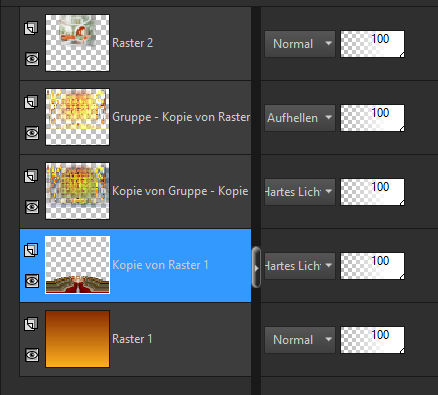The height and width of the screenshot is (395, 438).
Task: Click the panel splitter handle beside selected layer
Action: click(256, 267)
